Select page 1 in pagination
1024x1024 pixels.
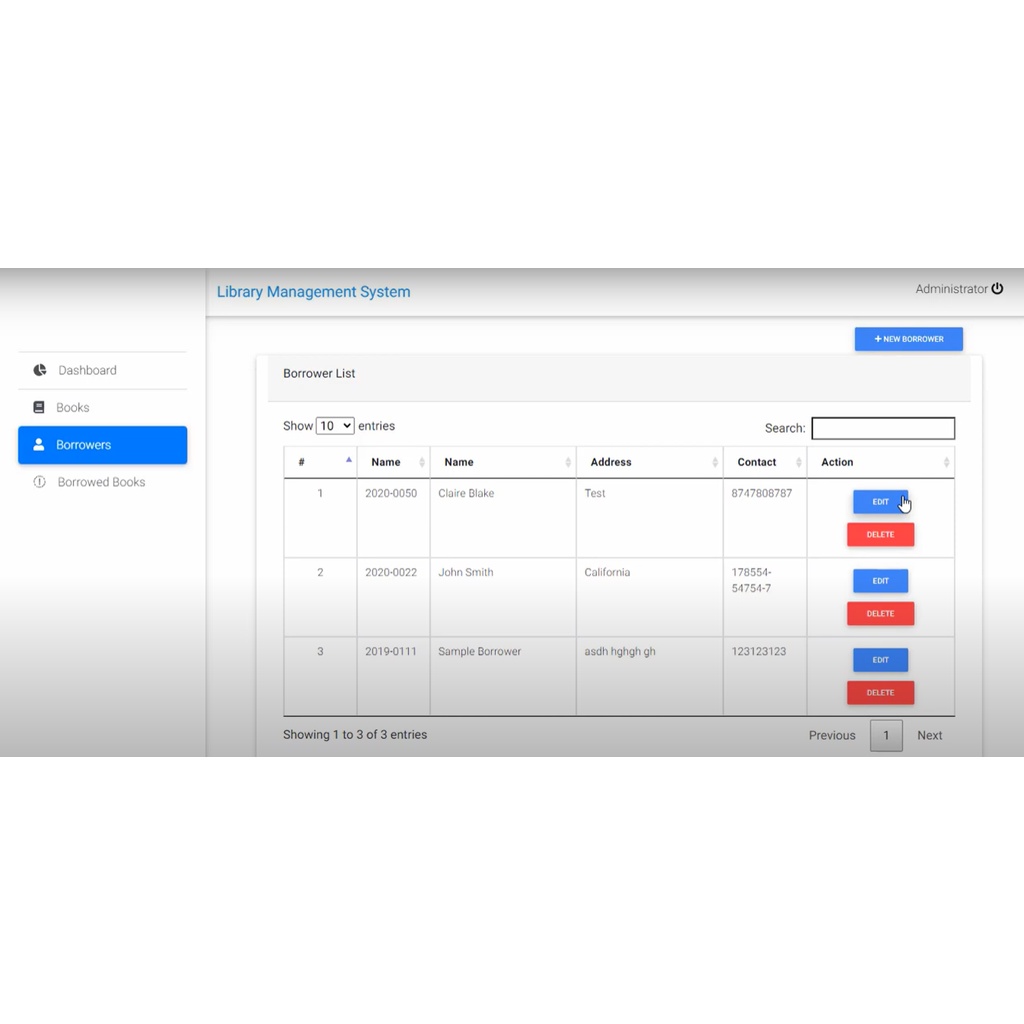tap(886, 735)
